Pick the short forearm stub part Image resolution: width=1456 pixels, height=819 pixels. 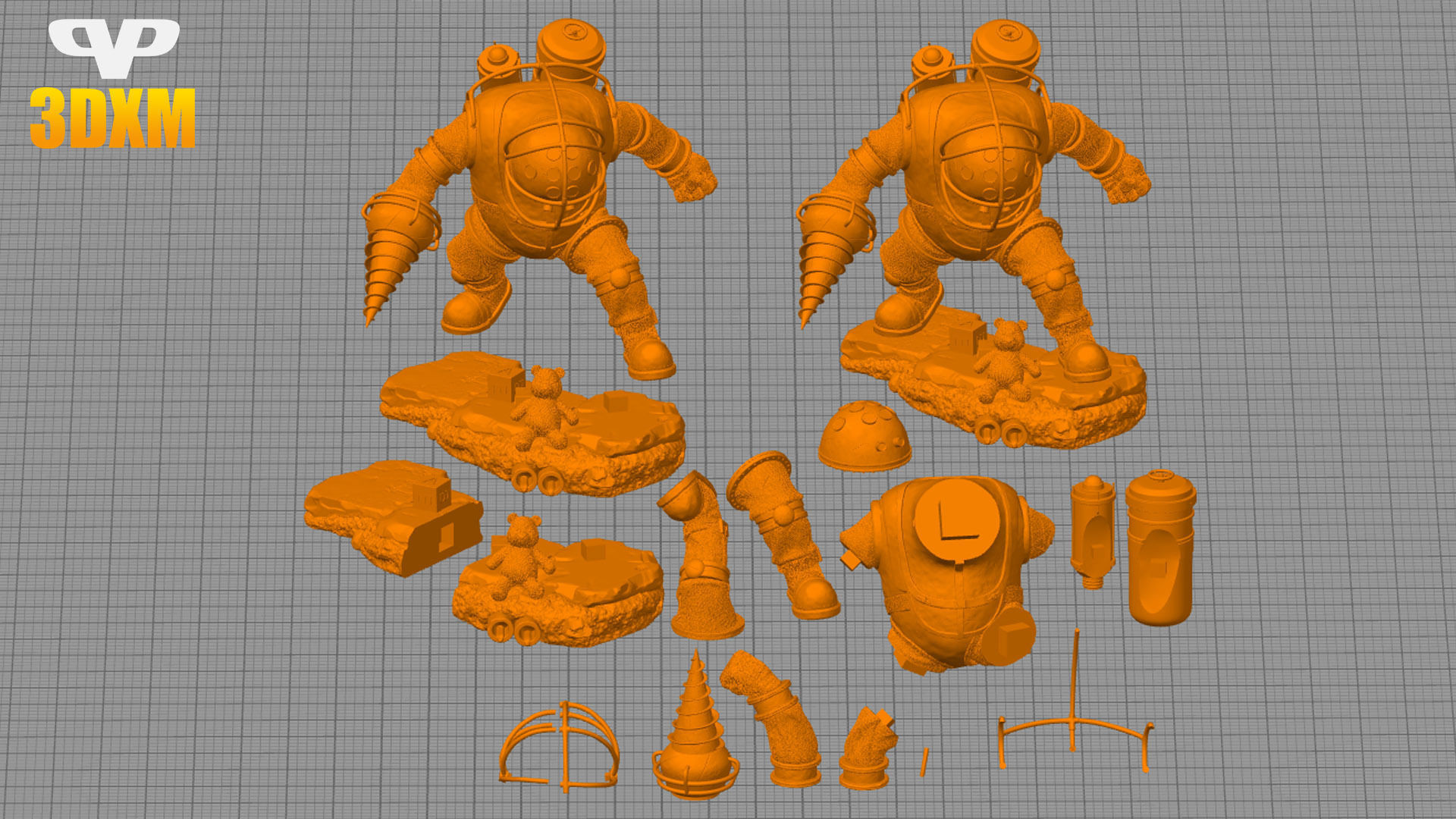pos(868,748)
